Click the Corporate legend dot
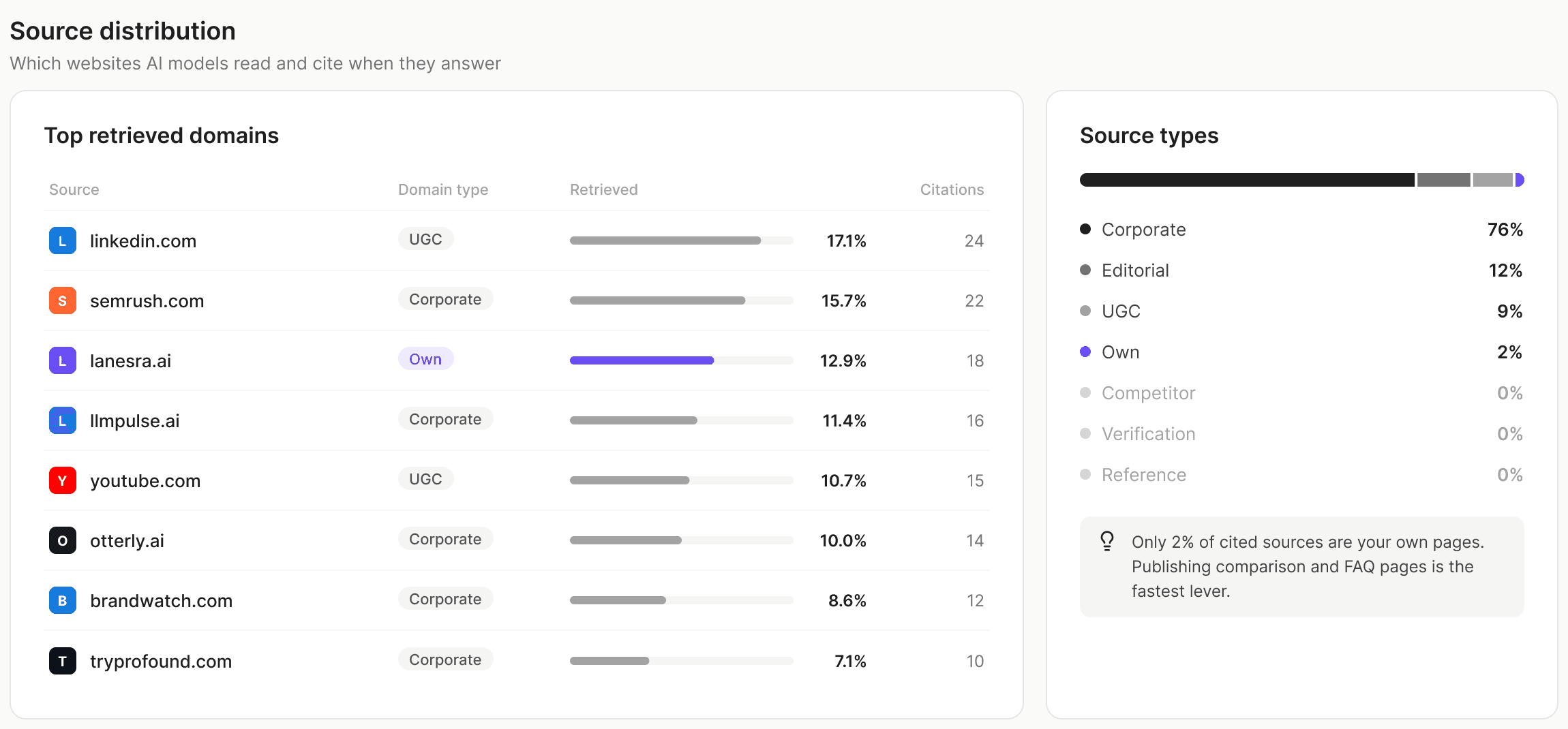Image resolution: width=1568 pixels, height=729 pixels. [1085, 229]
